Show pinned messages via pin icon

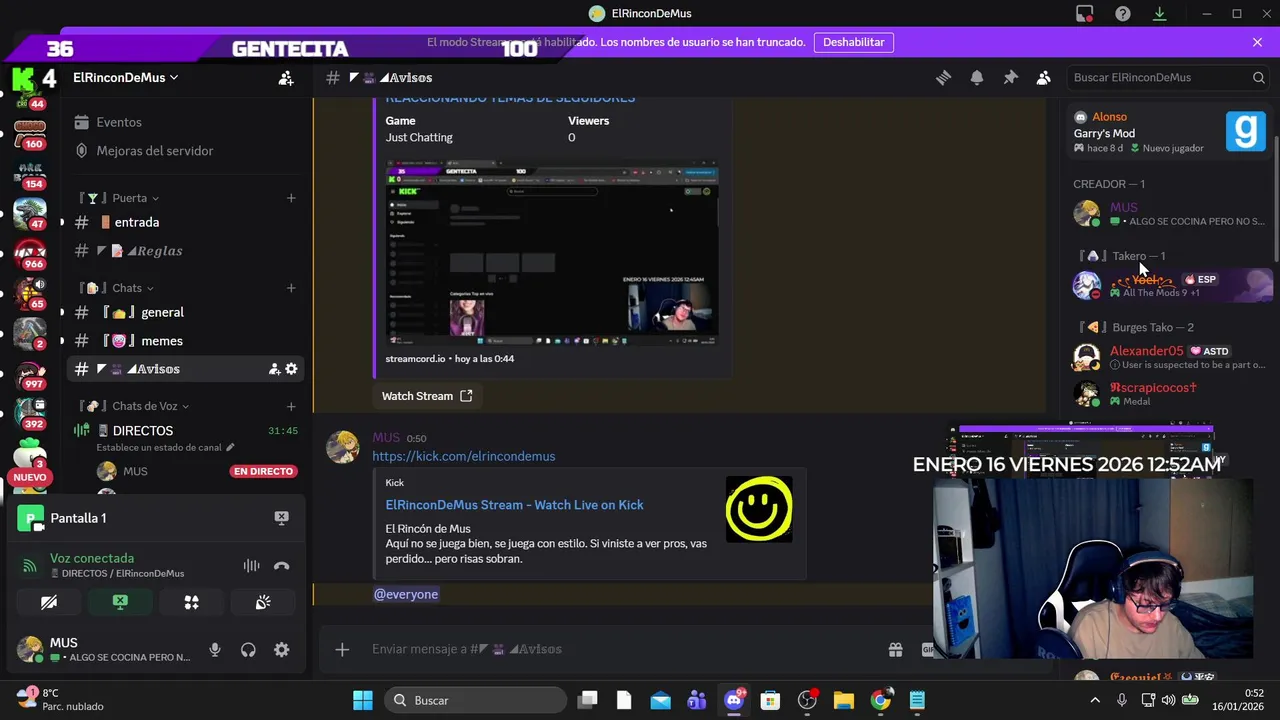click(1010, 77)
